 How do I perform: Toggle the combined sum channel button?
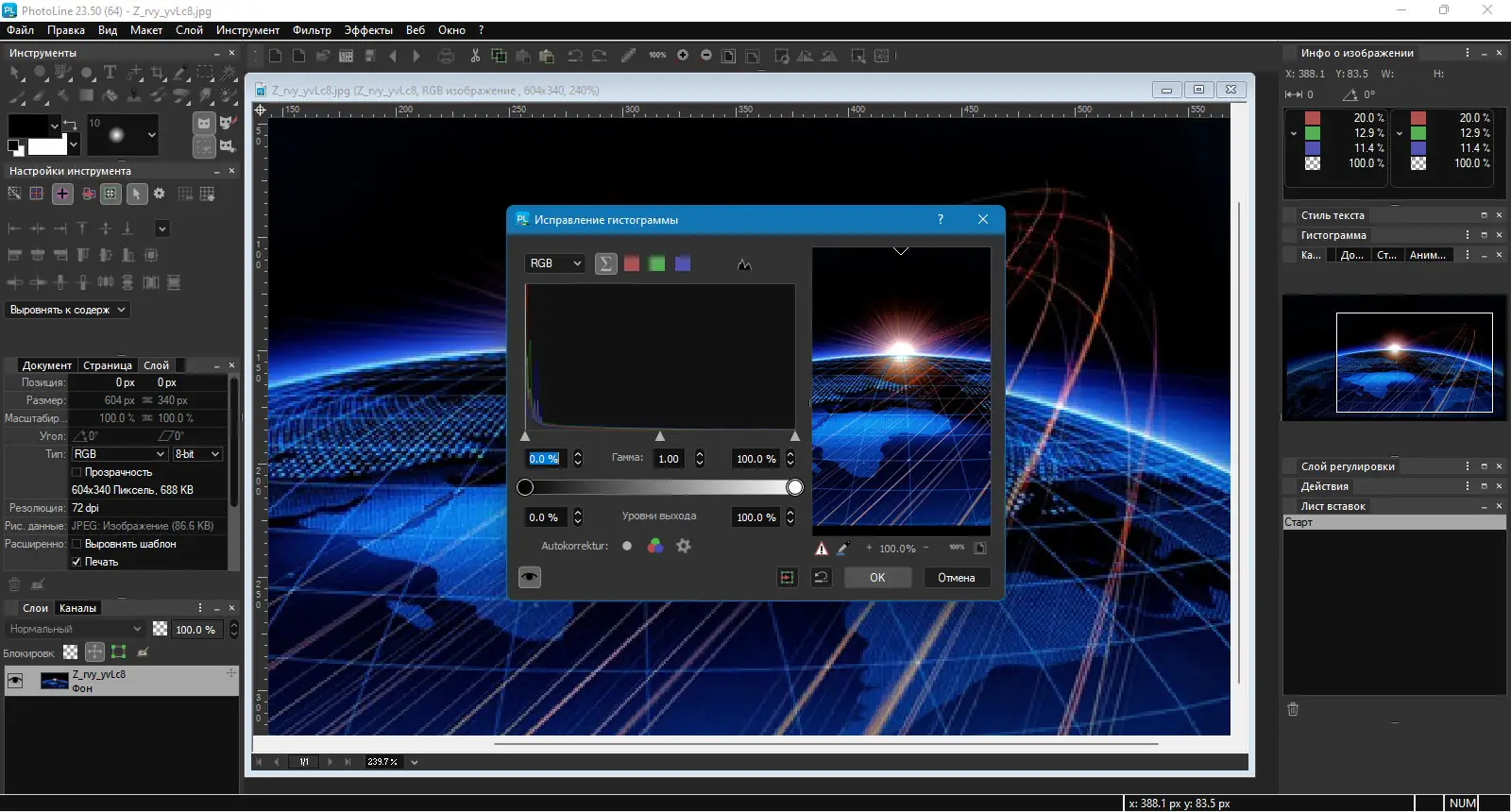606,263
